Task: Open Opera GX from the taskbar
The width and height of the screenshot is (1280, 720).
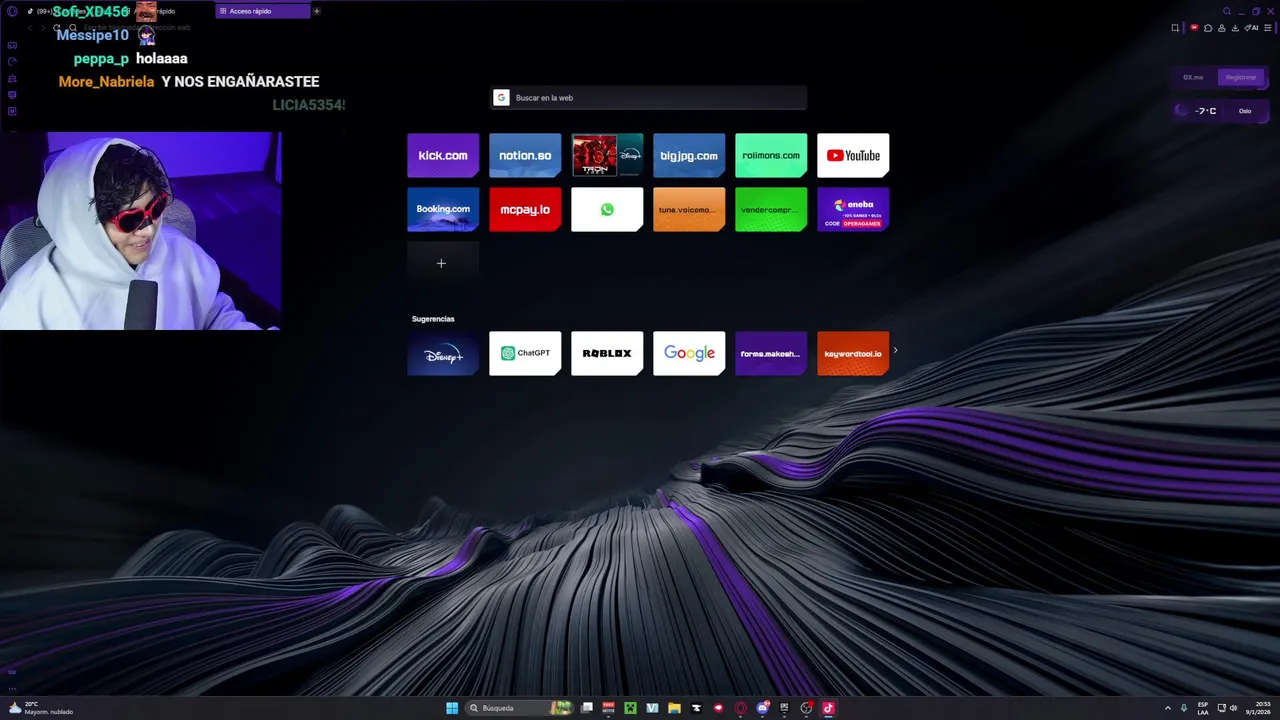Action: click(740, 708)
